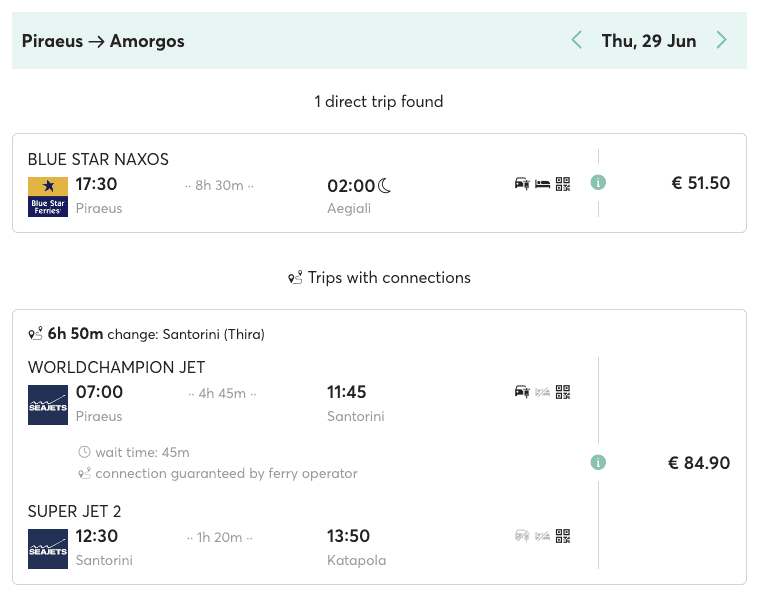The image size is (762, 597).
Task: Click vehicle icon on WorldChampion Jet
Action: click(521, 392)
